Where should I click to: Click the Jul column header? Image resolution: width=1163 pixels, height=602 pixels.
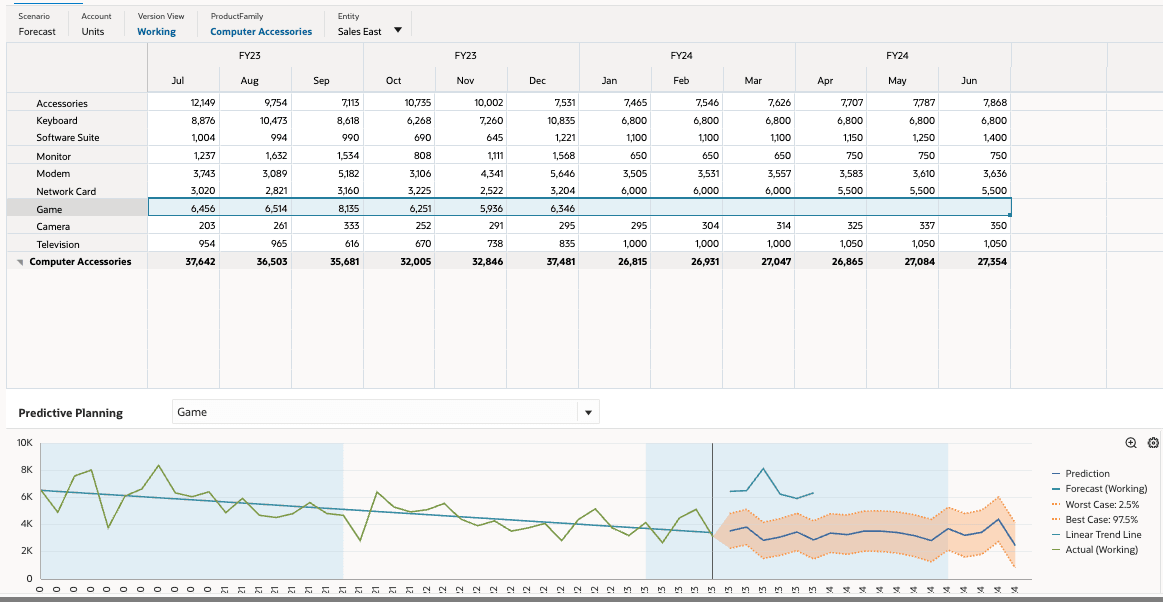point(178,80)
